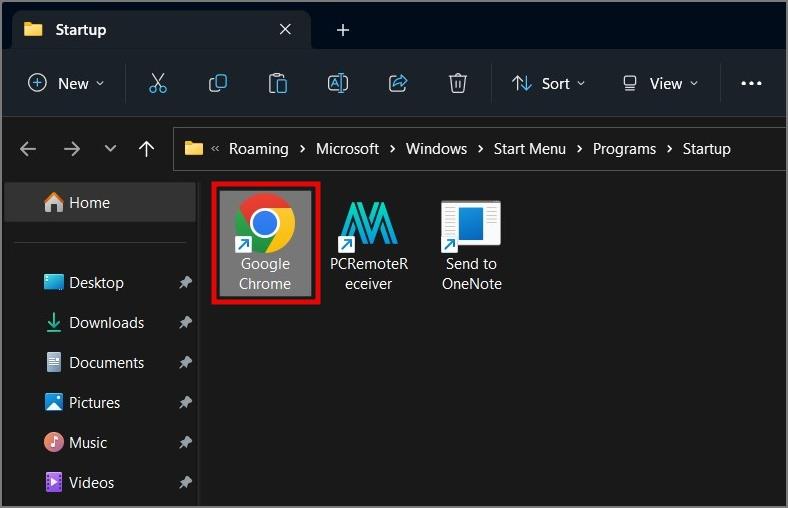The image size is (788, 508).
Task: Go back with the left arrow
Action: click(28, 149)
